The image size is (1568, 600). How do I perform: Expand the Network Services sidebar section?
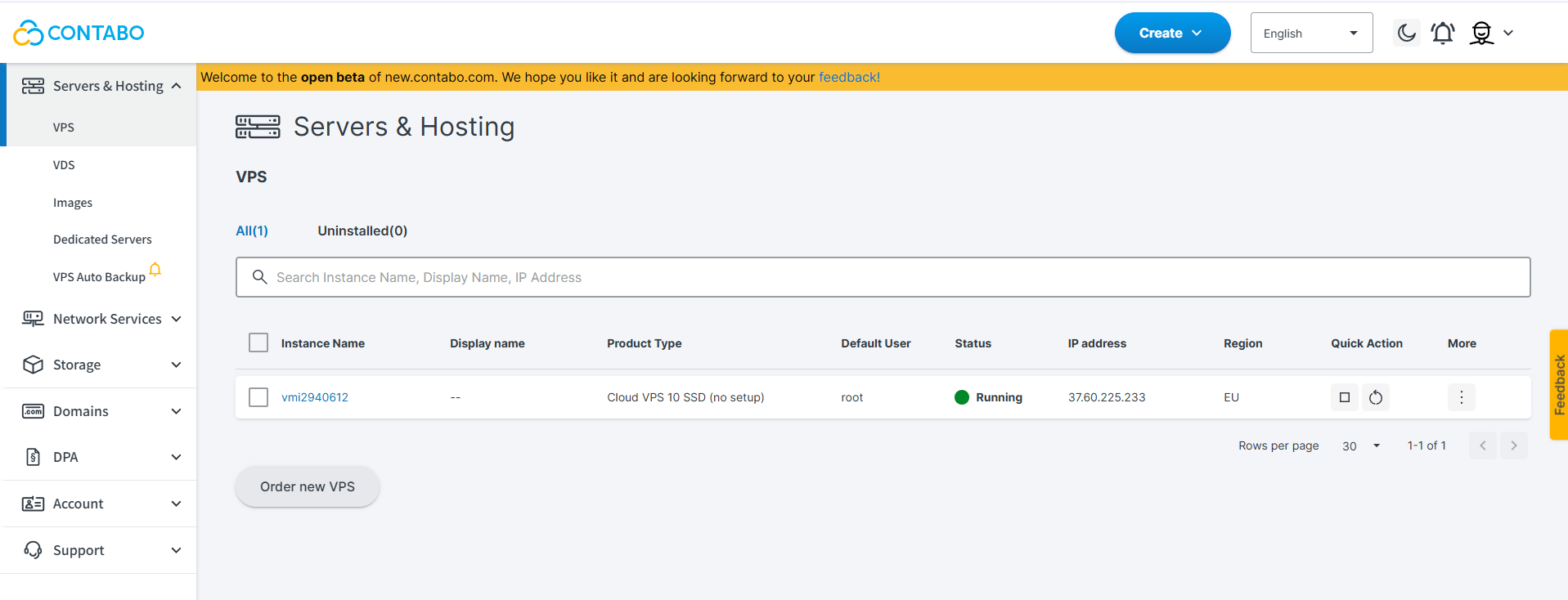pyautogui.click(x=101, y=319)
